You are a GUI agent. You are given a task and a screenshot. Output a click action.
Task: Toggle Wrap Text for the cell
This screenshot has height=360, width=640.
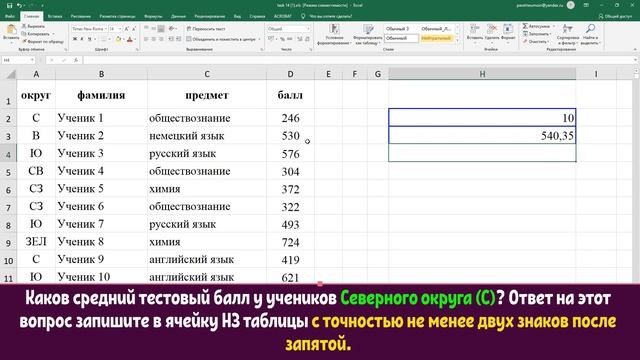206,29
